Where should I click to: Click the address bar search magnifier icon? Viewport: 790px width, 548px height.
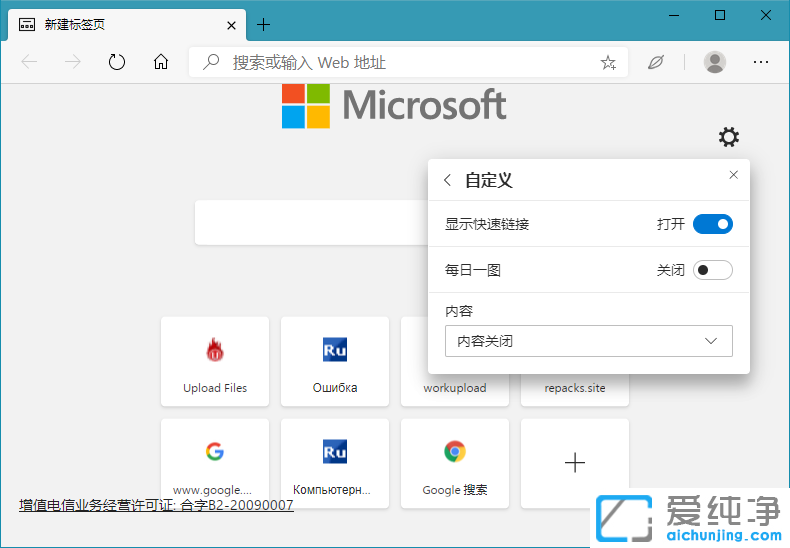[x=211, y=62]
